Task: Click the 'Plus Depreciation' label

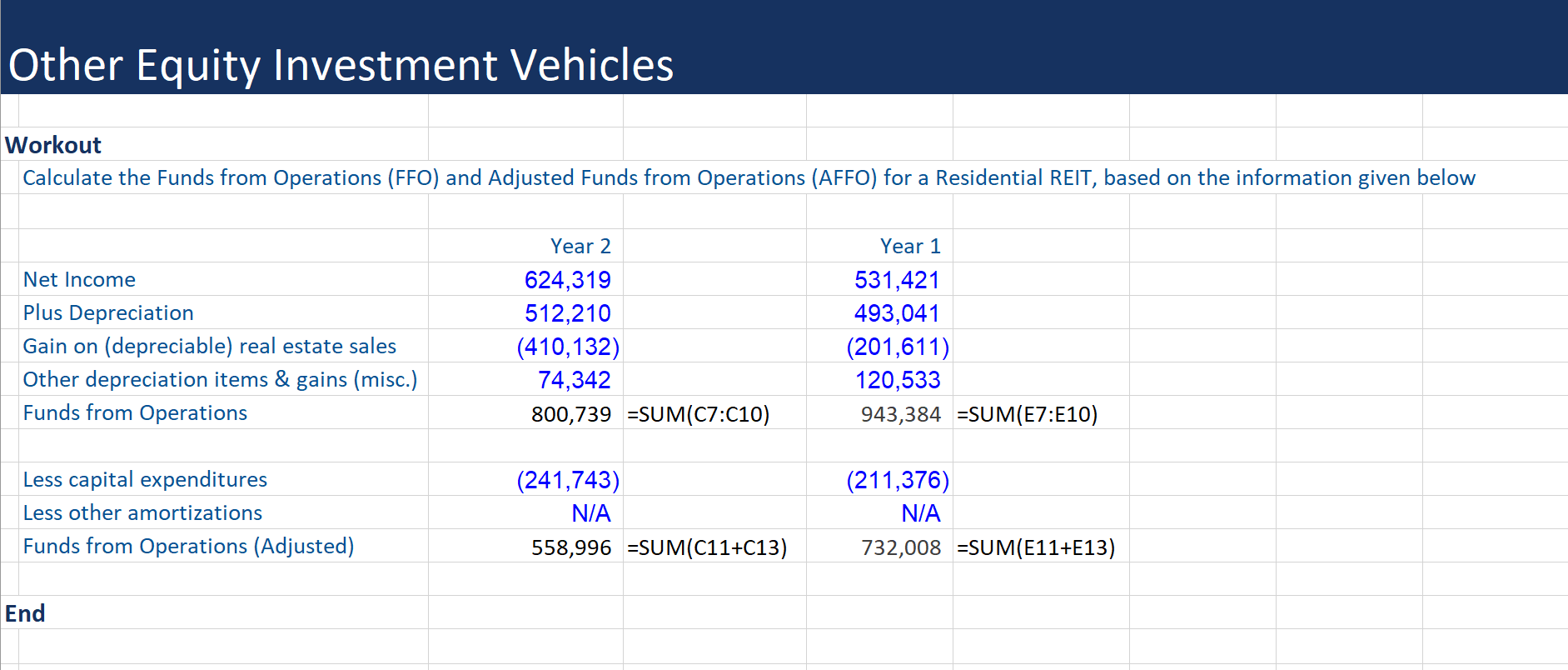Action: point(108,312)
